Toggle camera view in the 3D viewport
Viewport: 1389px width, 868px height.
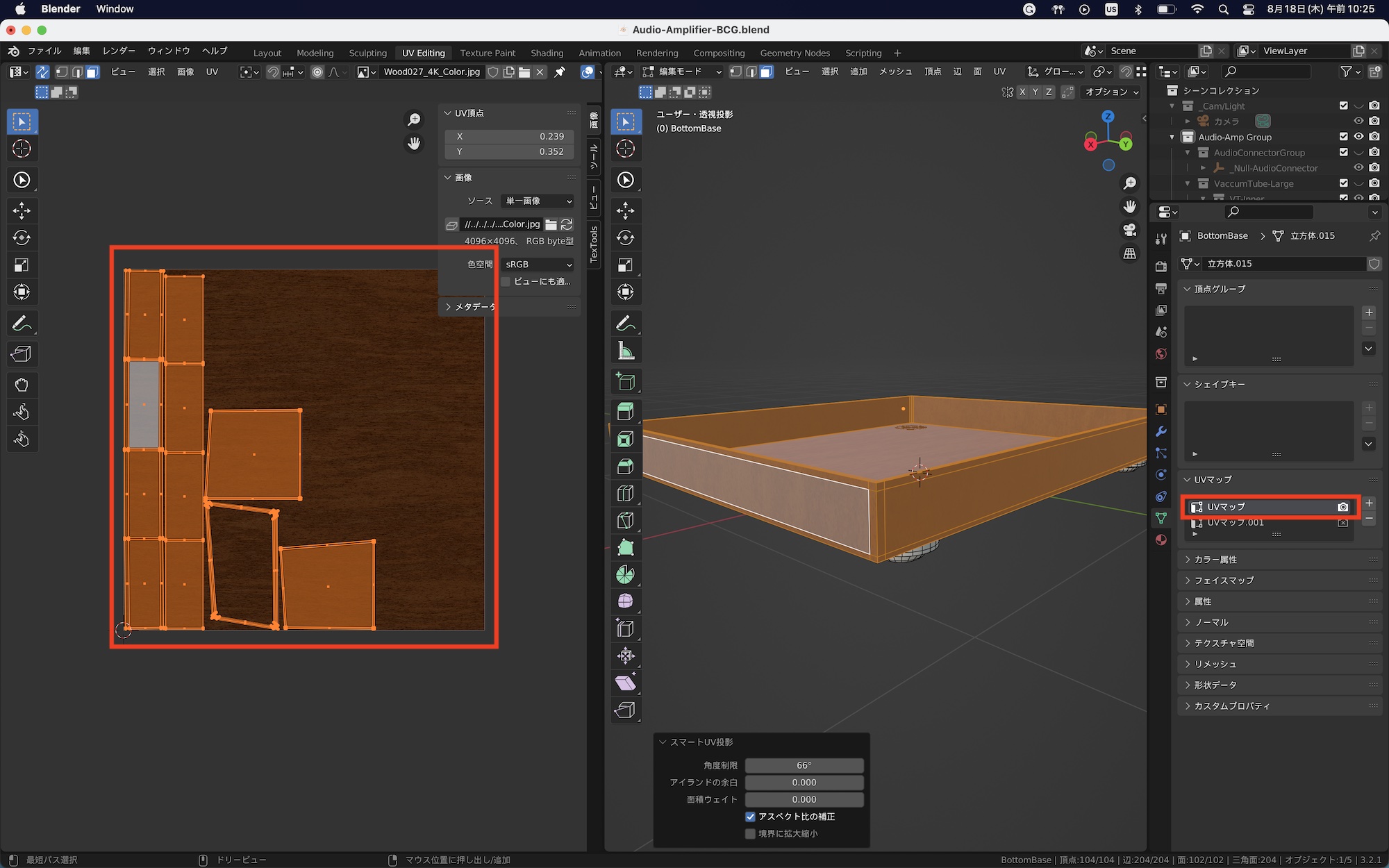tap(1130, 230)
